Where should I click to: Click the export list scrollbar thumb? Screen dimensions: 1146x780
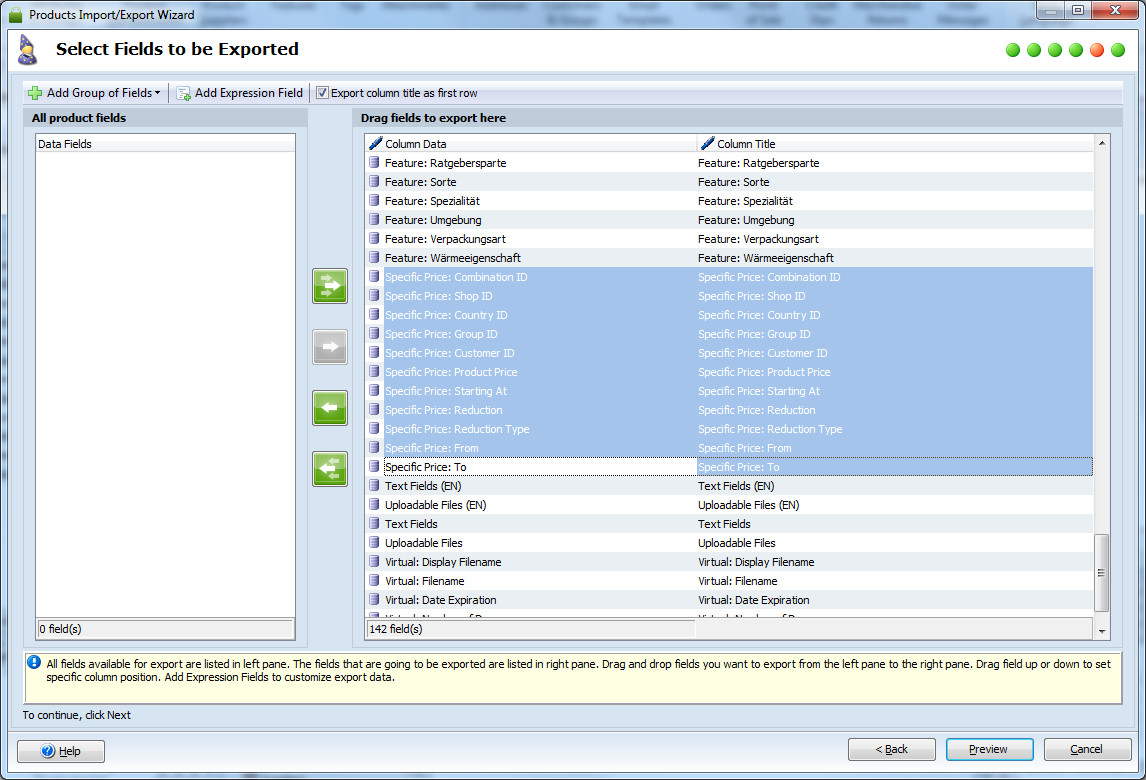[1101, 572]
